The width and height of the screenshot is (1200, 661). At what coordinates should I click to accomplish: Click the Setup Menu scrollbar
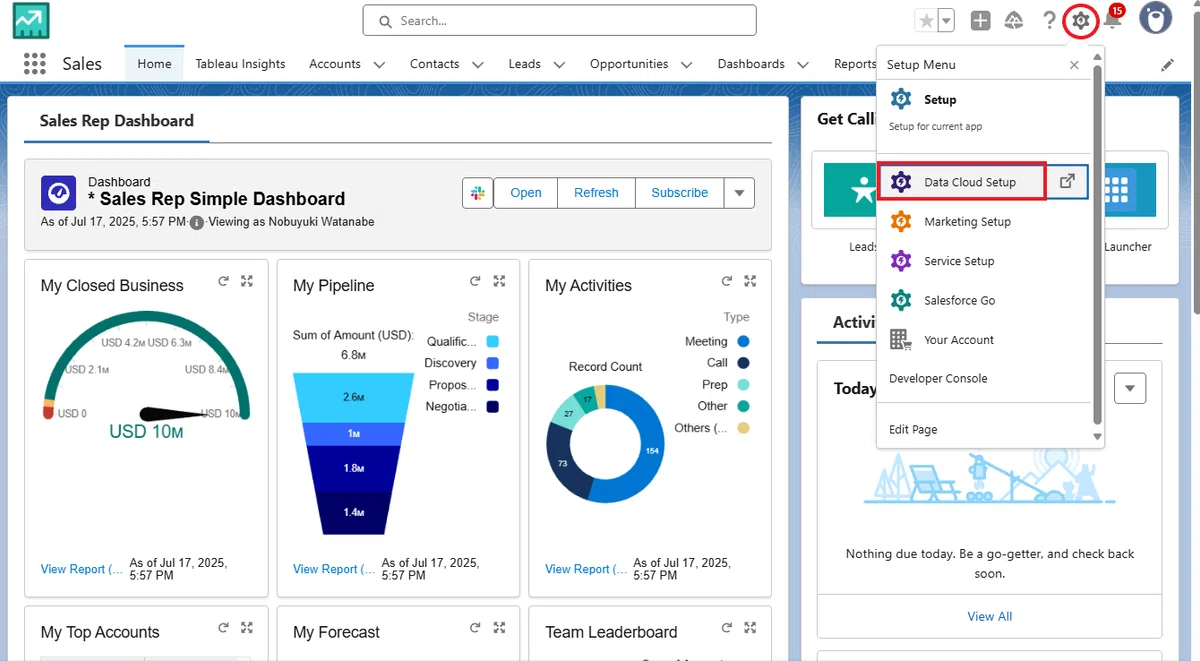pos(1097,245)
